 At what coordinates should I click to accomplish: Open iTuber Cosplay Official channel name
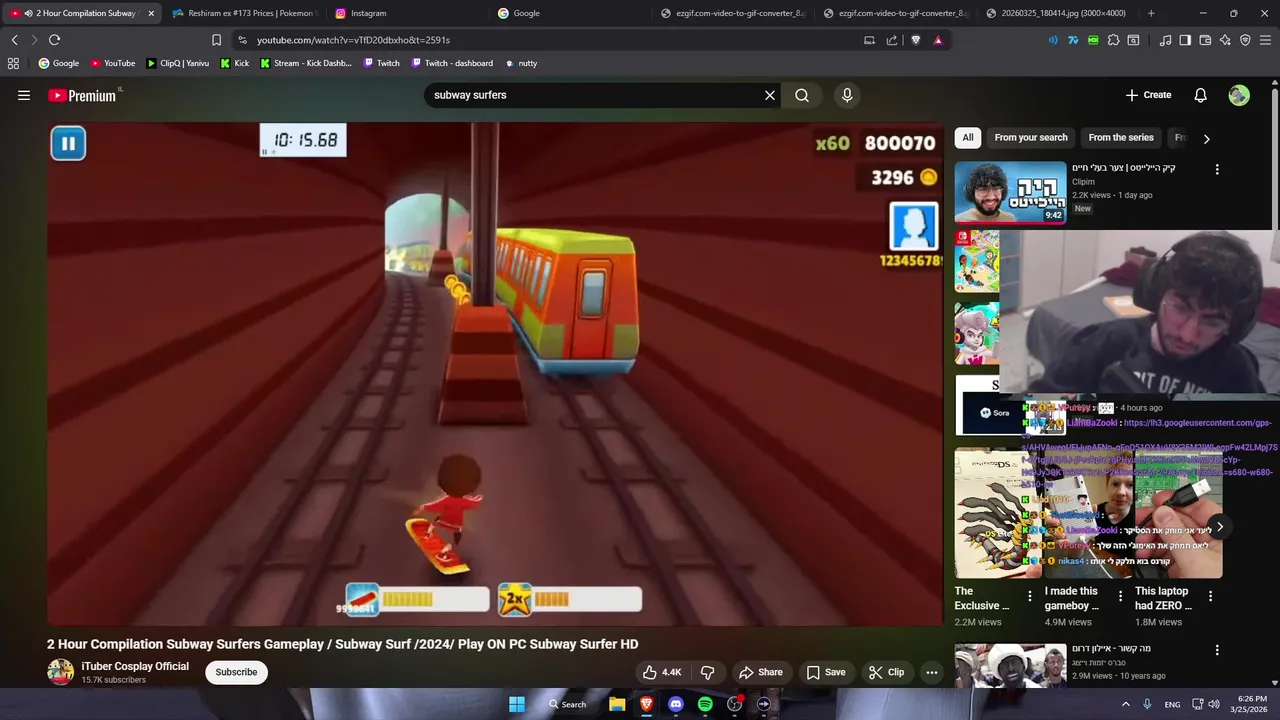click(x=135, y=666)
